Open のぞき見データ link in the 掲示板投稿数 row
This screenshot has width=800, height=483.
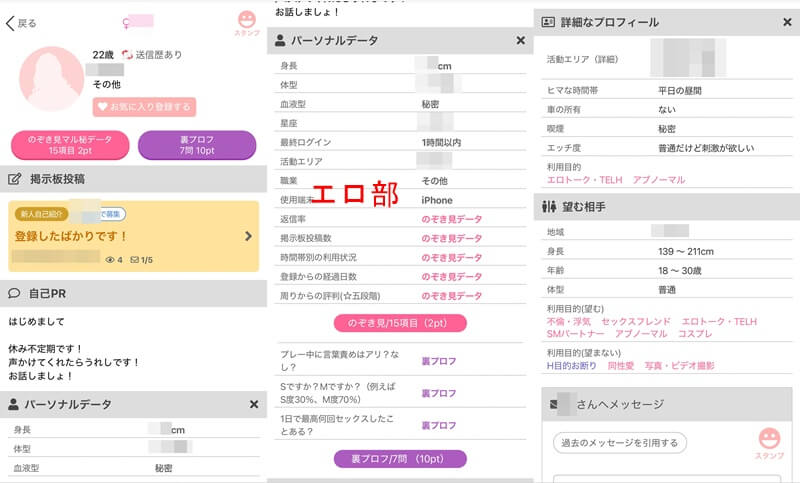tap(452, 238)
